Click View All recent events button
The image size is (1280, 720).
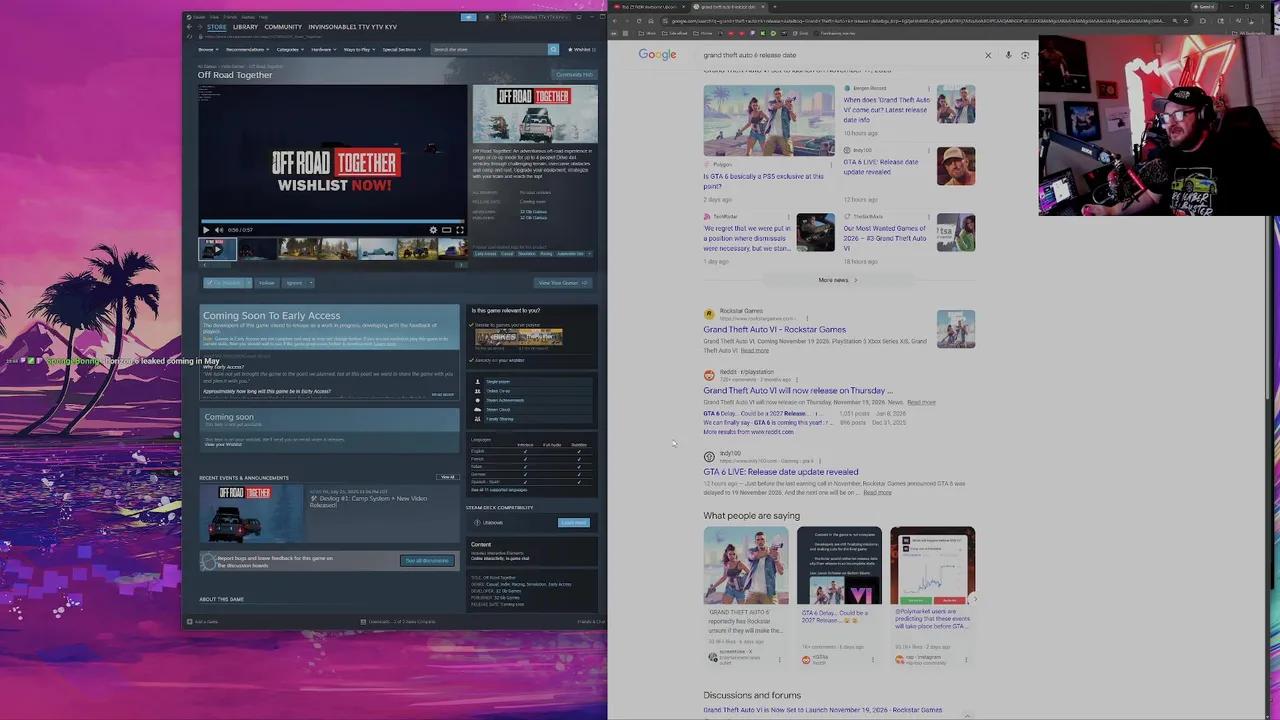(448, 477)
